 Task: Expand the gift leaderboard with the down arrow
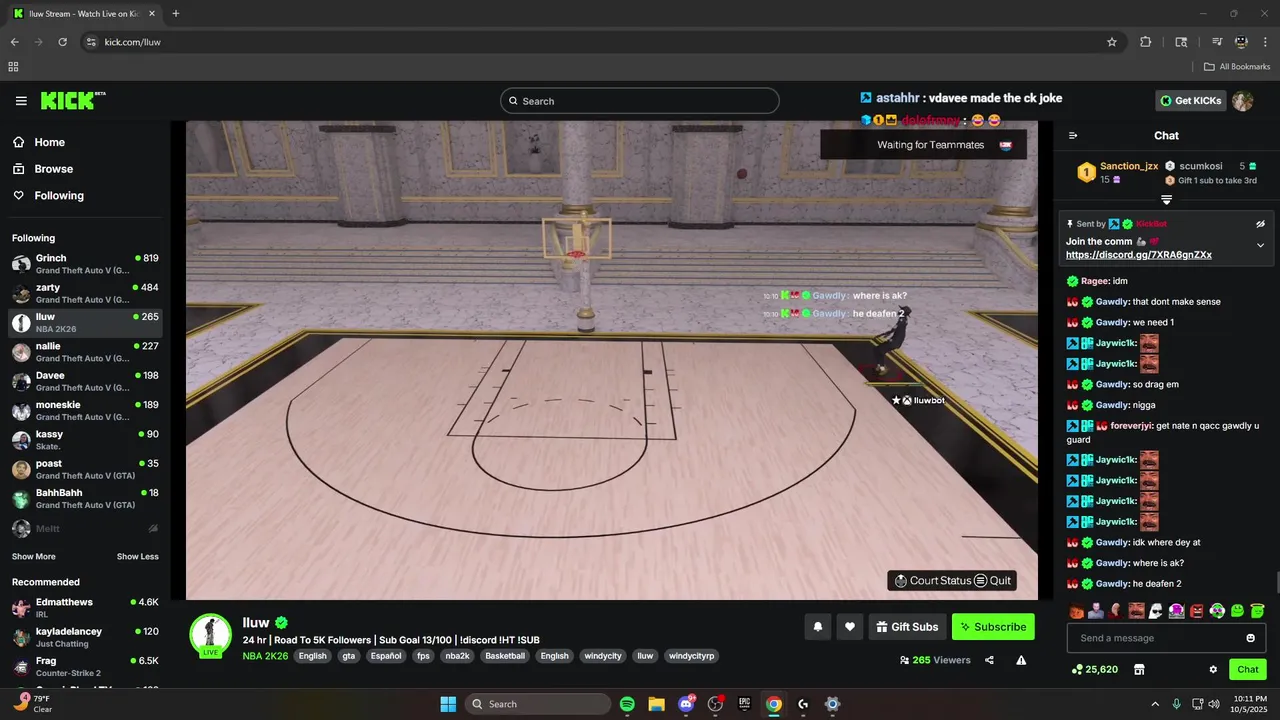pyautogui.click(x=1166, y=200)
